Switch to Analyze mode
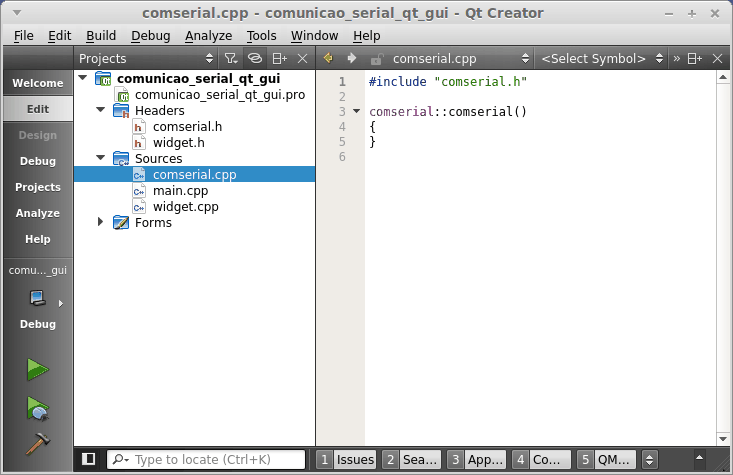 (x=38, y=213)
